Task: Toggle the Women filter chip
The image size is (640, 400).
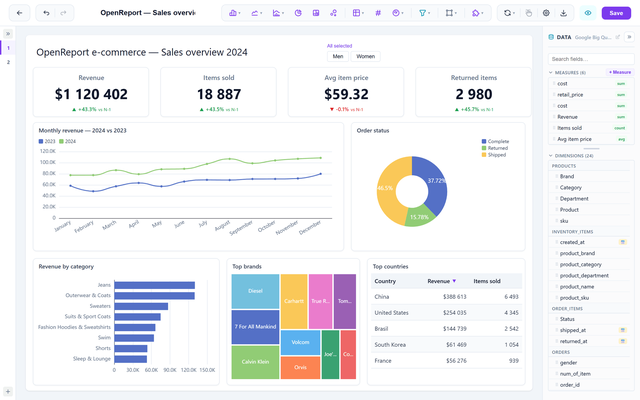Action: coord(365,56)
